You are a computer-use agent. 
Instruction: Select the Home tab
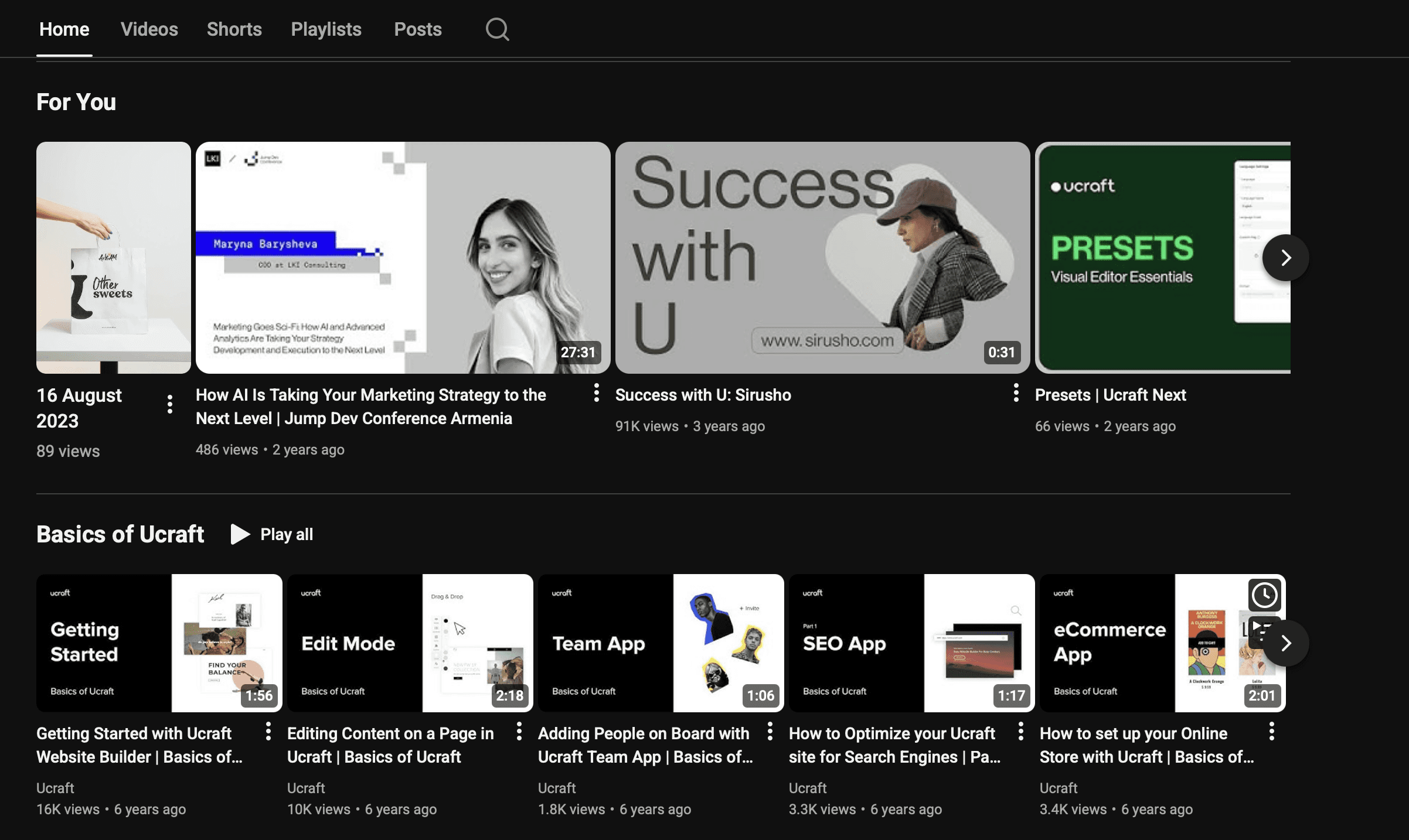tap(64, 29)
